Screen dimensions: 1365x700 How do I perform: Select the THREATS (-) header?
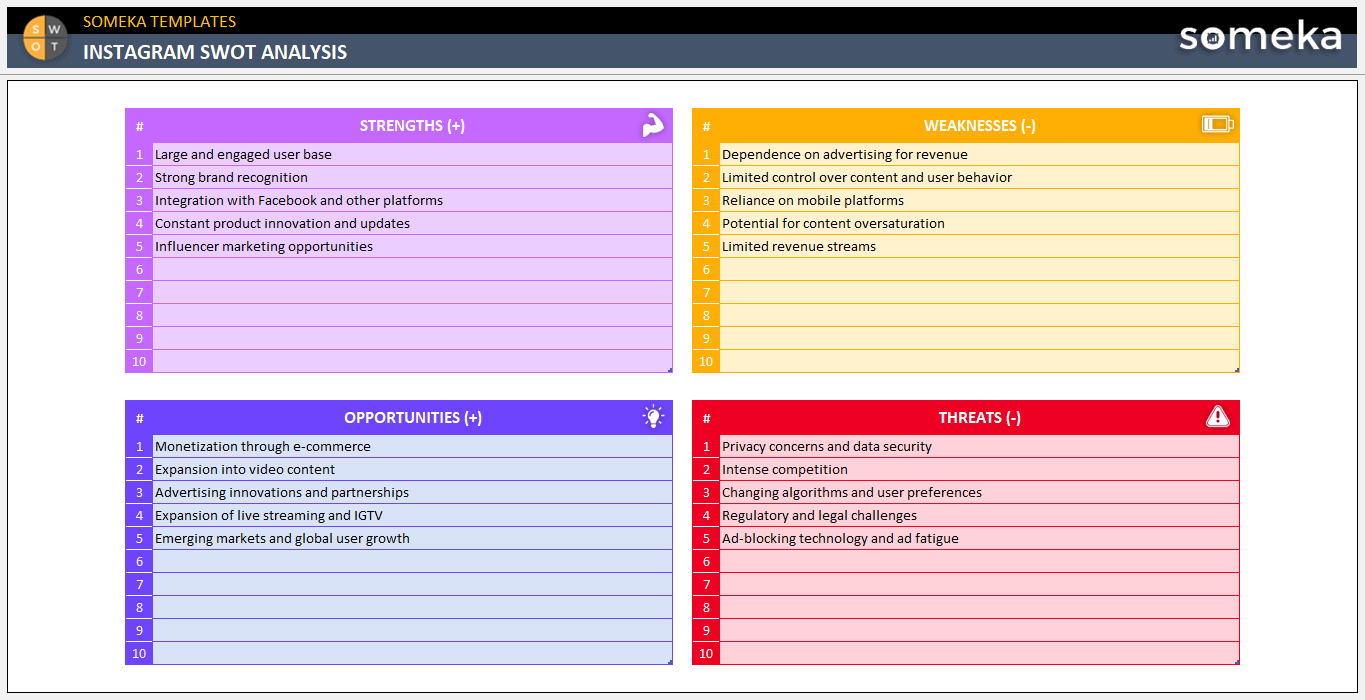click(979, 418)
